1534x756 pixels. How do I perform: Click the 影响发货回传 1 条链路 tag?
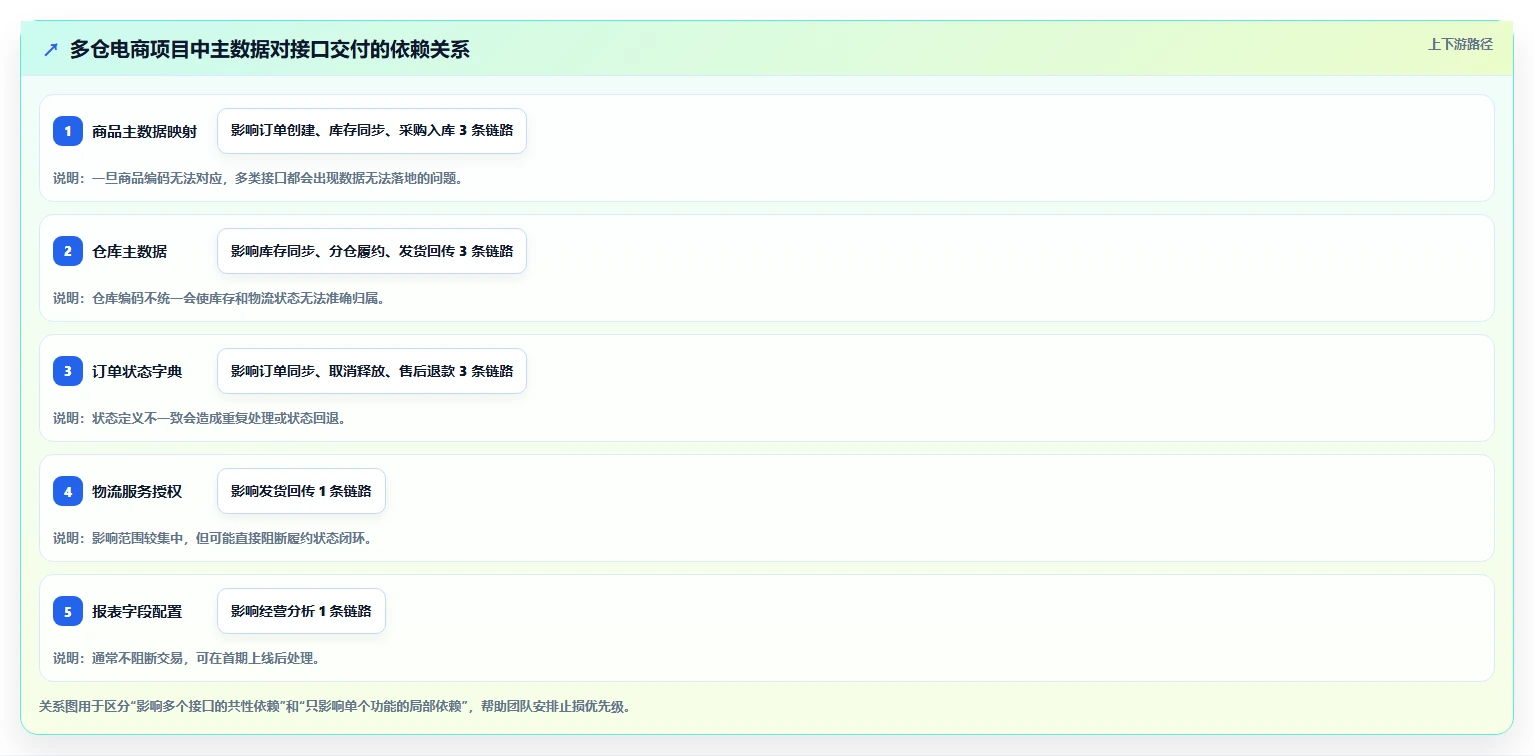(x=301, y=491)
